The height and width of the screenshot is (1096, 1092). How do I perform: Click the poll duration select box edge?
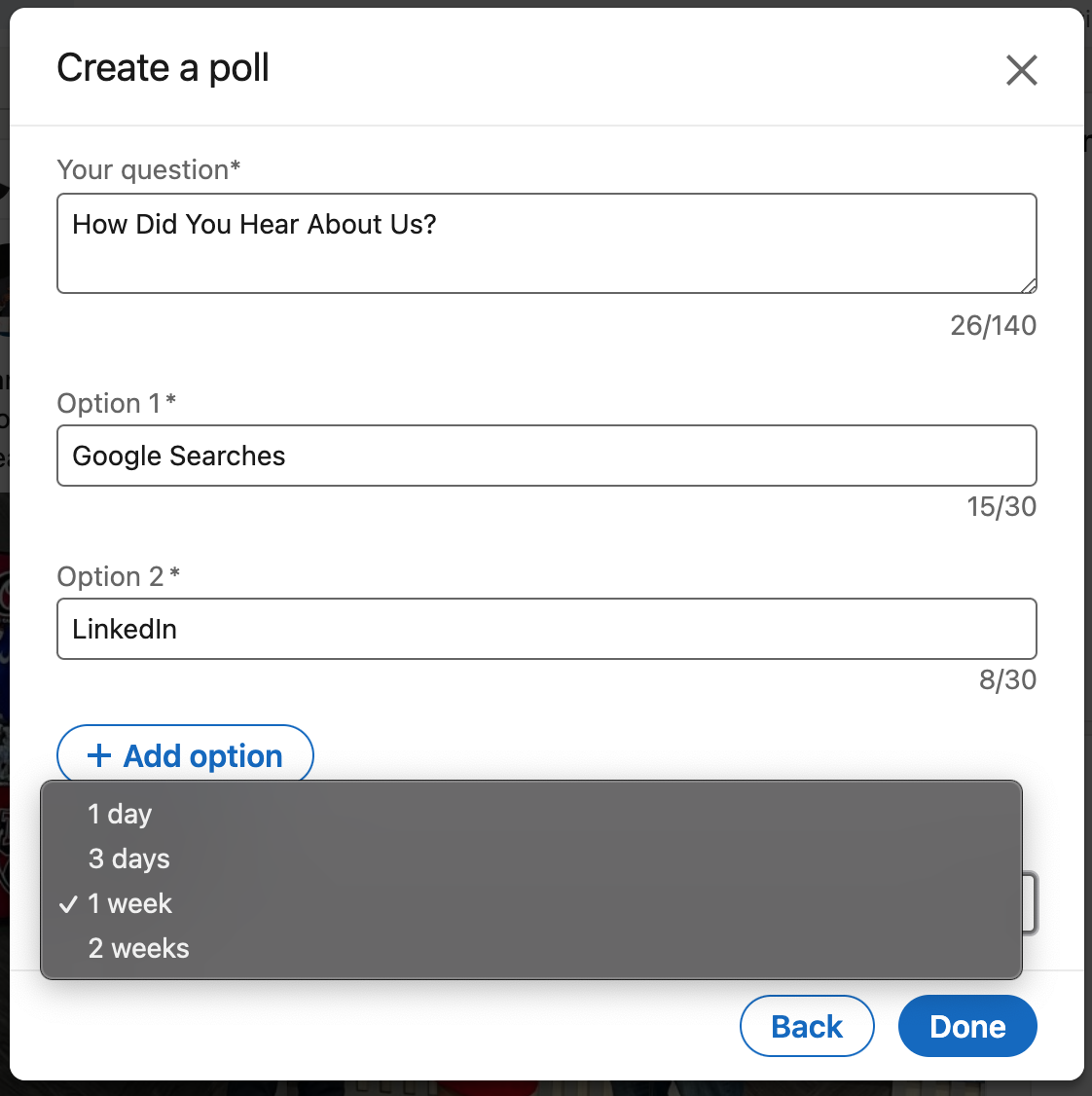tap(1031, 903)
